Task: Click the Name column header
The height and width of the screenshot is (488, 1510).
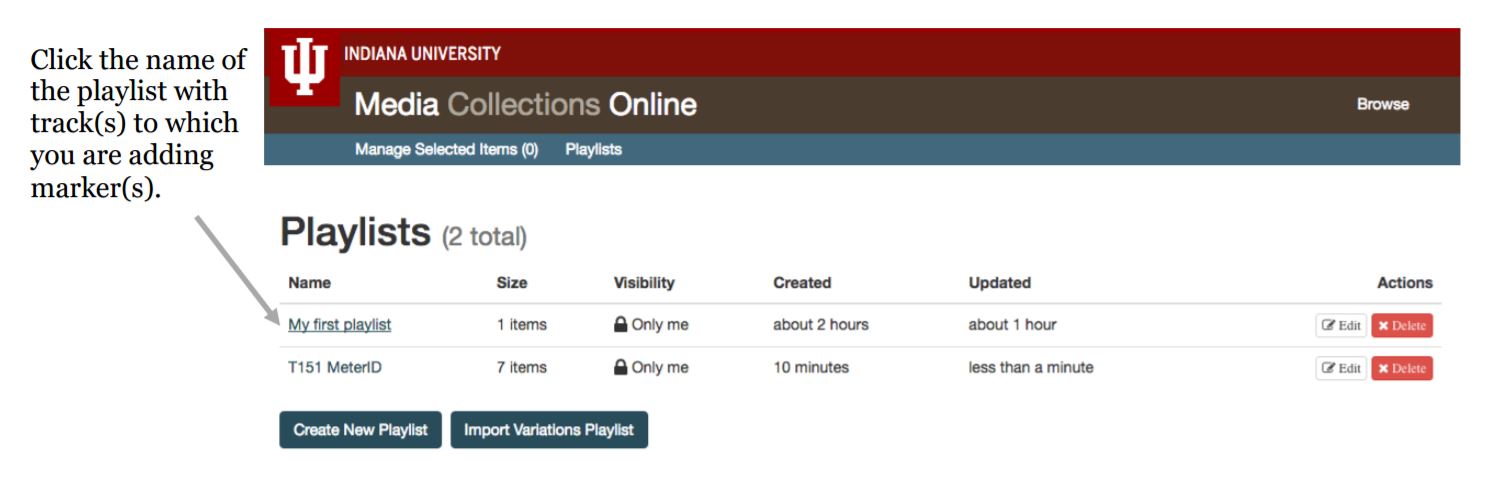Action: [309, 283]
